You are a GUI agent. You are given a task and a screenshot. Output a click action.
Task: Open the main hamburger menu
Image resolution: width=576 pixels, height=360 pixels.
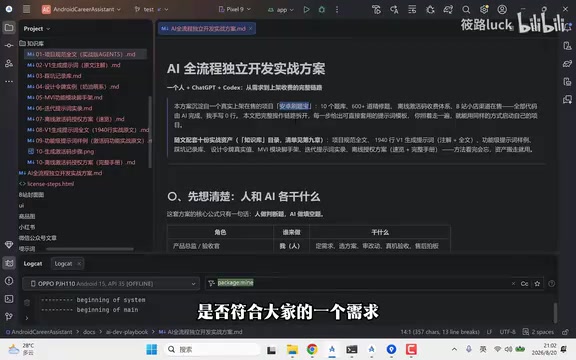[26, 9]
